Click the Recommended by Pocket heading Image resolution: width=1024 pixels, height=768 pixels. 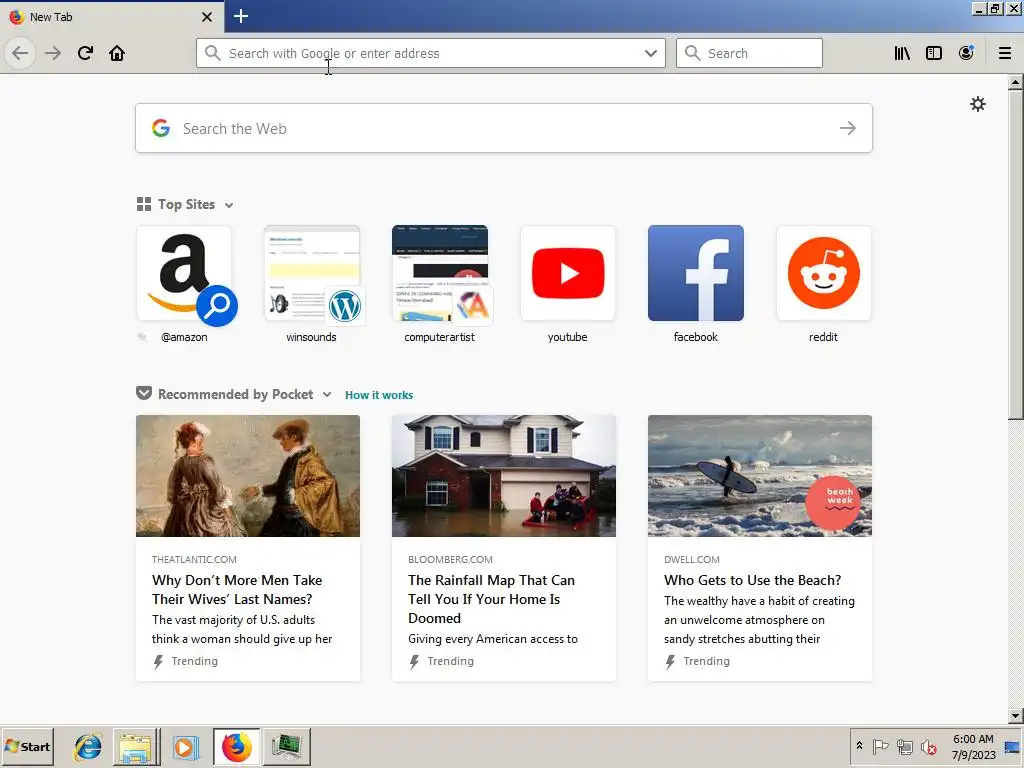coord(236,394)
